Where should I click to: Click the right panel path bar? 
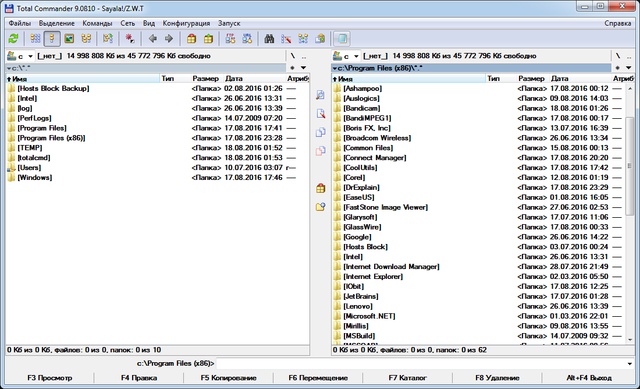tap(471, 68)
